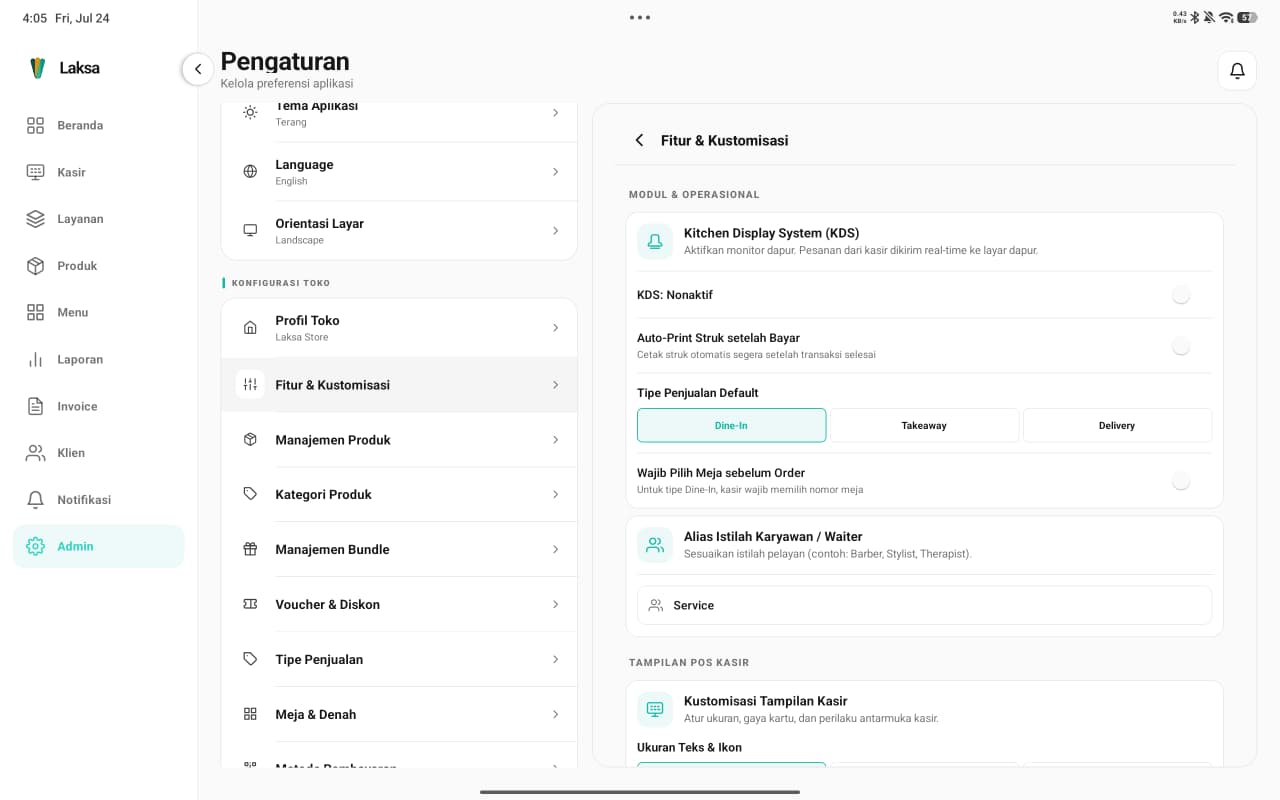This screenshot has width=1280, height=800.
Task: Open Voucher & Diskon via its chevron
Action: coord(556,605)
